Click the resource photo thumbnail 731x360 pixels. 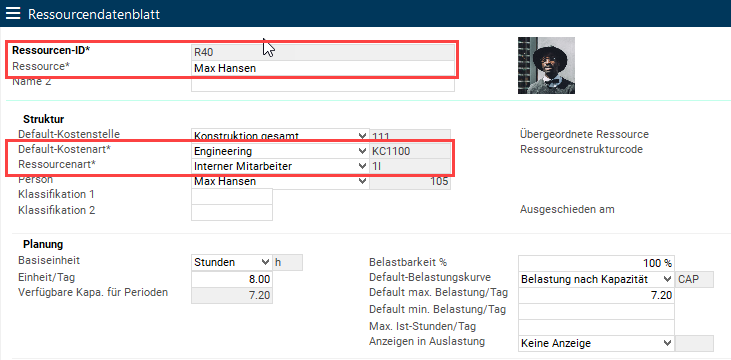pos(546,65)
